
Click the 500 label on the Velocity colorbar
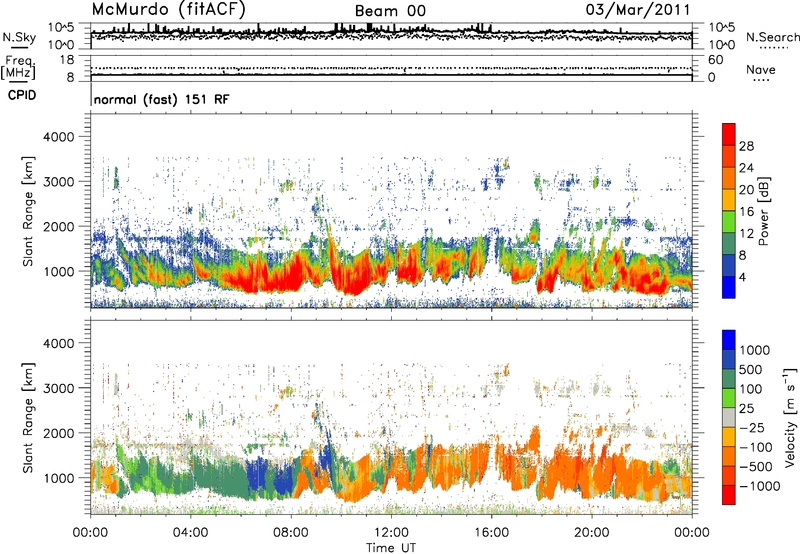pos(751,369)
